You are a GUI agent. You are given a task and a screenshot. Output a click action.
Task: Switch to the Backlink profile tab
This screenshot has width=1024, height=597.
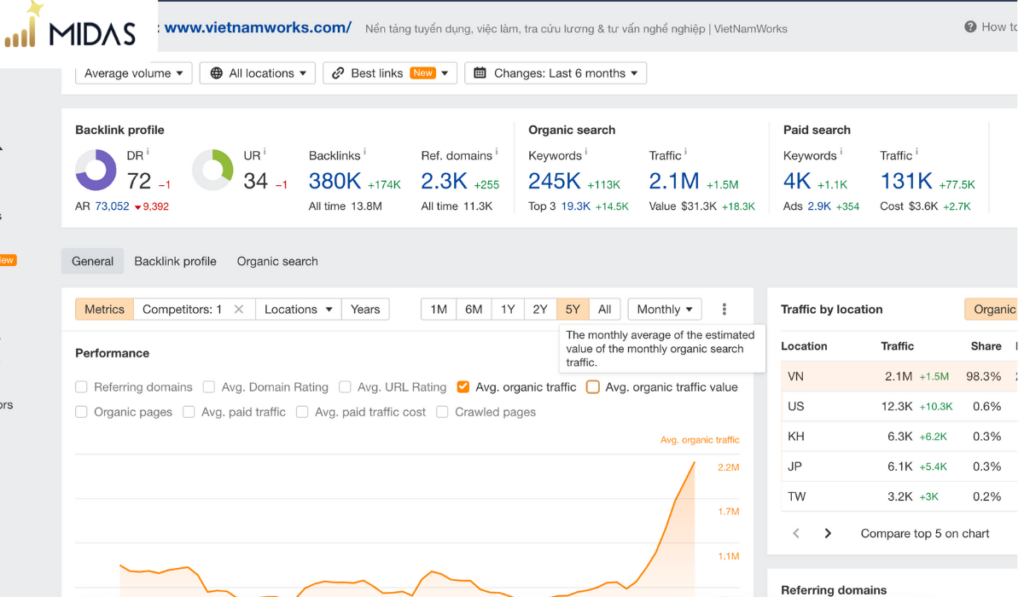[x=175, y=261]
